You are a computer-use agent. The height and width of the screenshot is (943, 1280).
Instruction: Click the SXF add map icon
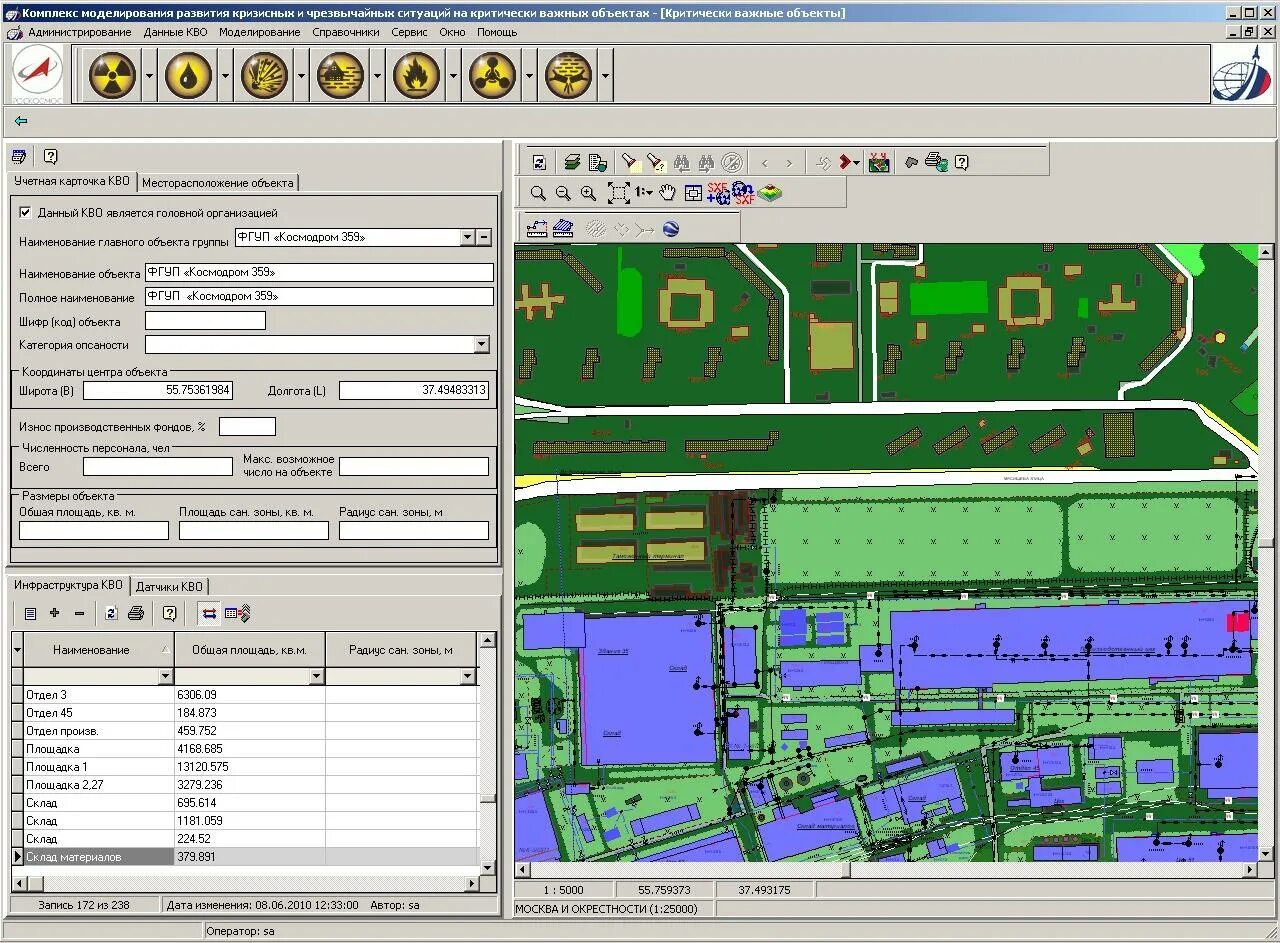718,193
